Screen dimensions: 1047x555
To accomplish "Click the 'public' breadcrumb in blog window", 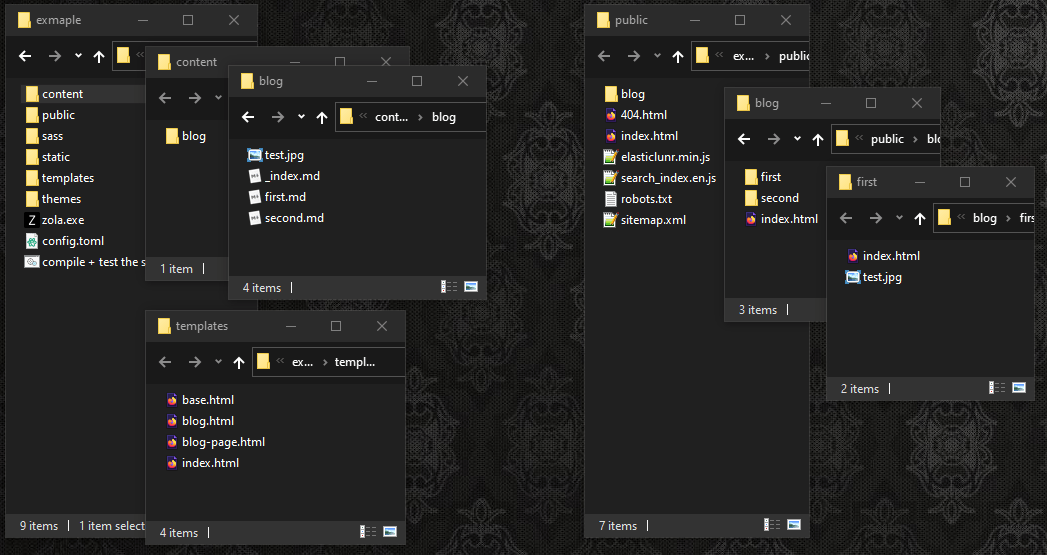I will pyautogui.click(x=886, y=139).
